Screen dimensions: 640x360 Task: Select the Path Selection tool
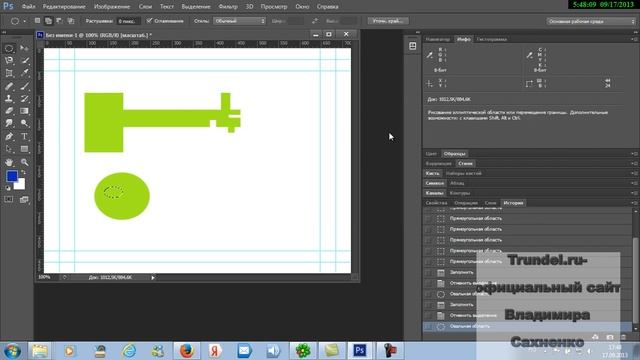[9, 149]
